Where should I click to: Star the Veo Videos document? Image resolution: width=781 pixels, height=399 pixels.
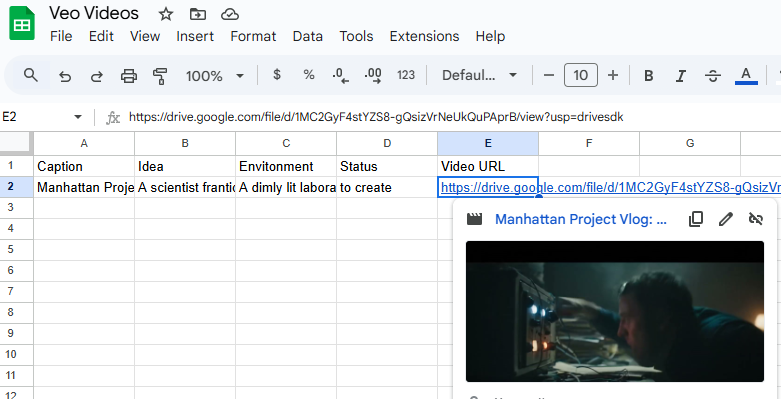pyautogui.click(x=165, y=14)
